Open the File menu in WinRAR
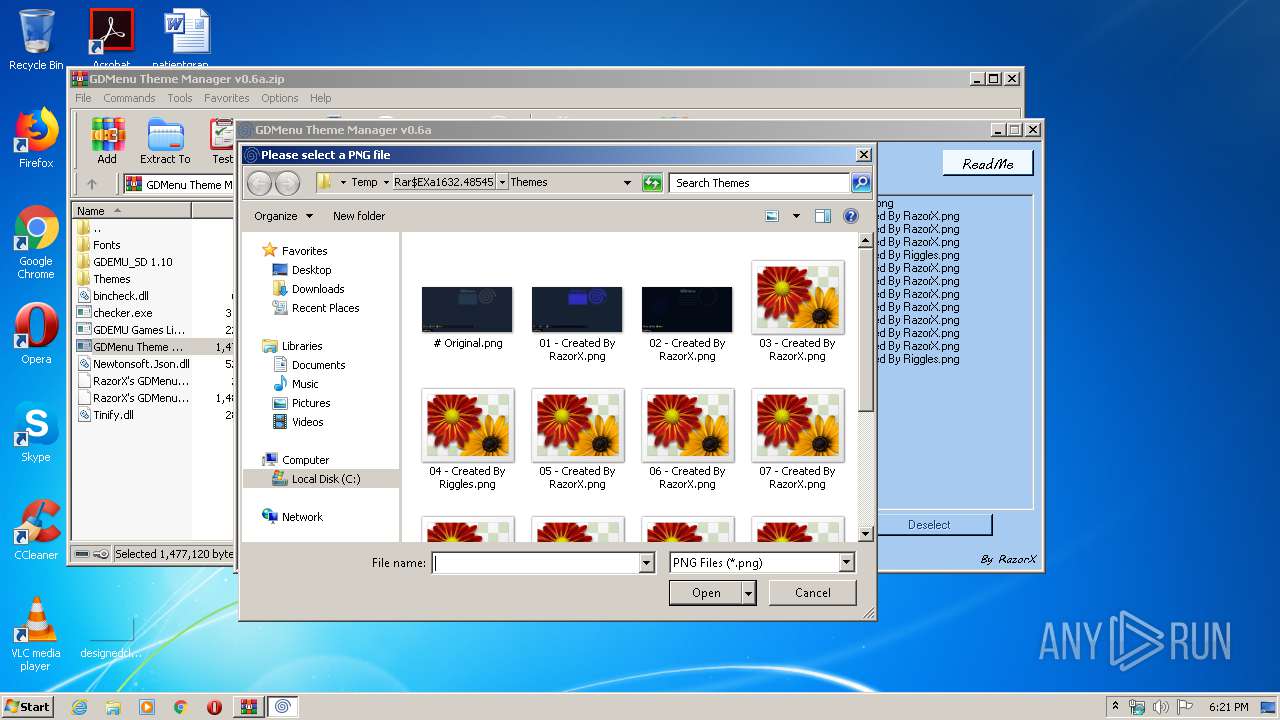1280x720 pixels. (x=83, y=98)
